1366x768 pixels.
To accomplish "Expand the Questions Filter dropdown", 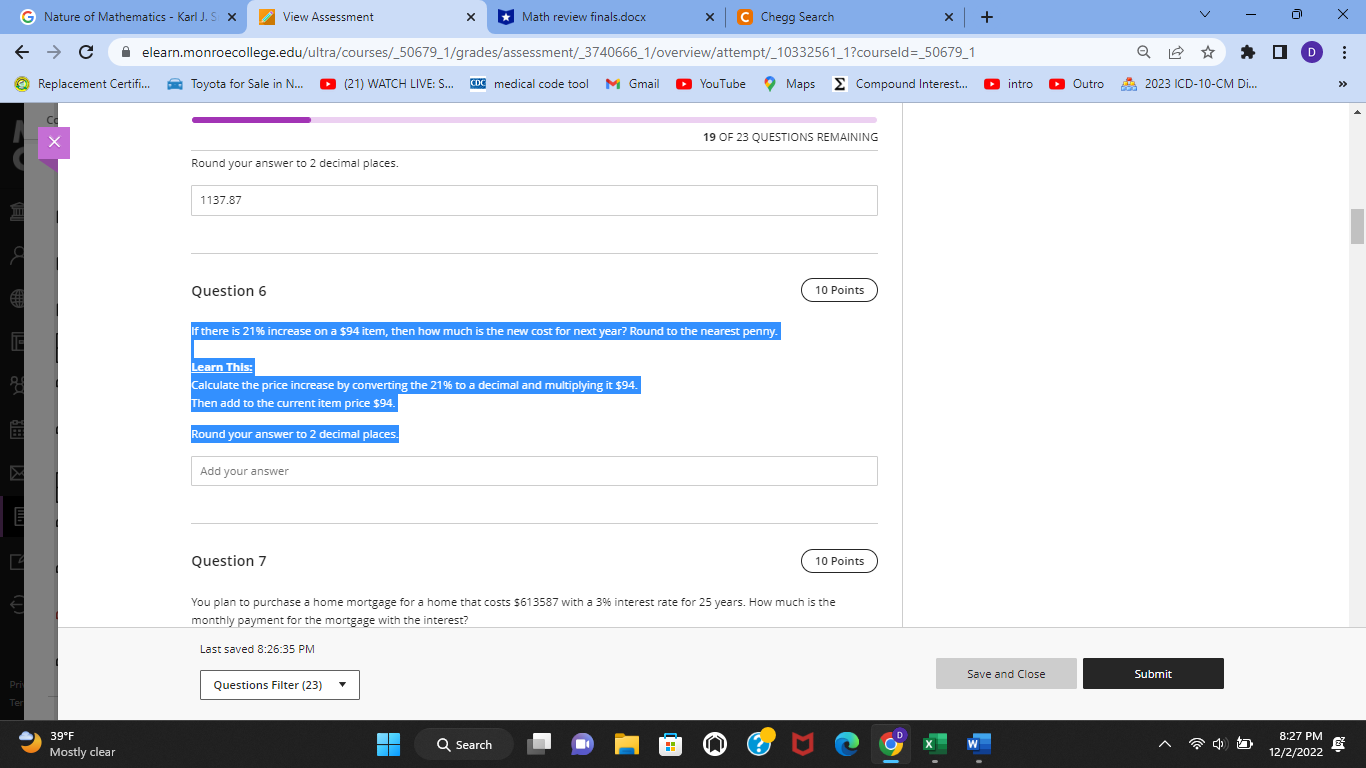I will 279,684.
